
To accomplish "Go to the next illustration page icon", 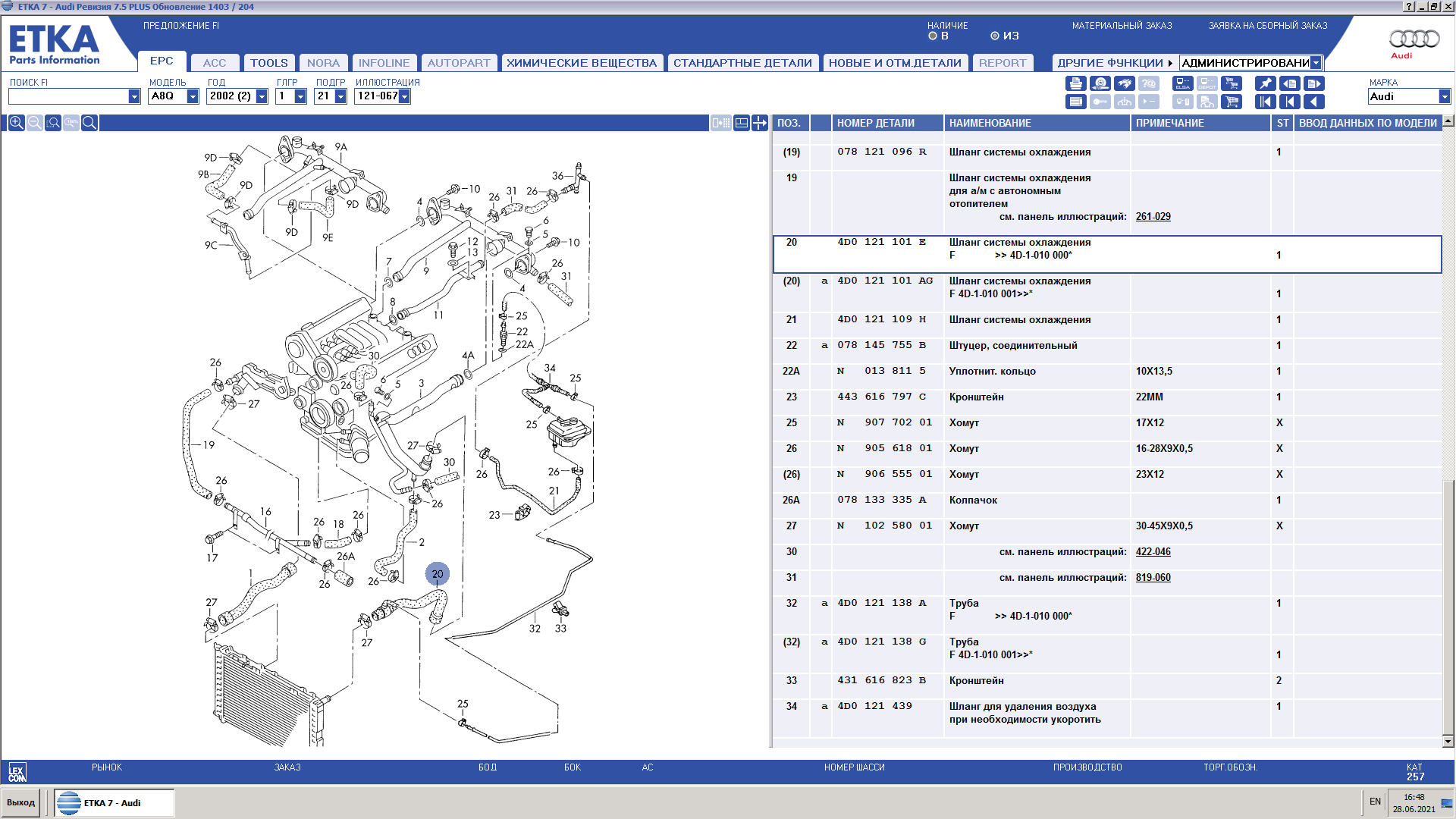I will (x=1314, y=83).
